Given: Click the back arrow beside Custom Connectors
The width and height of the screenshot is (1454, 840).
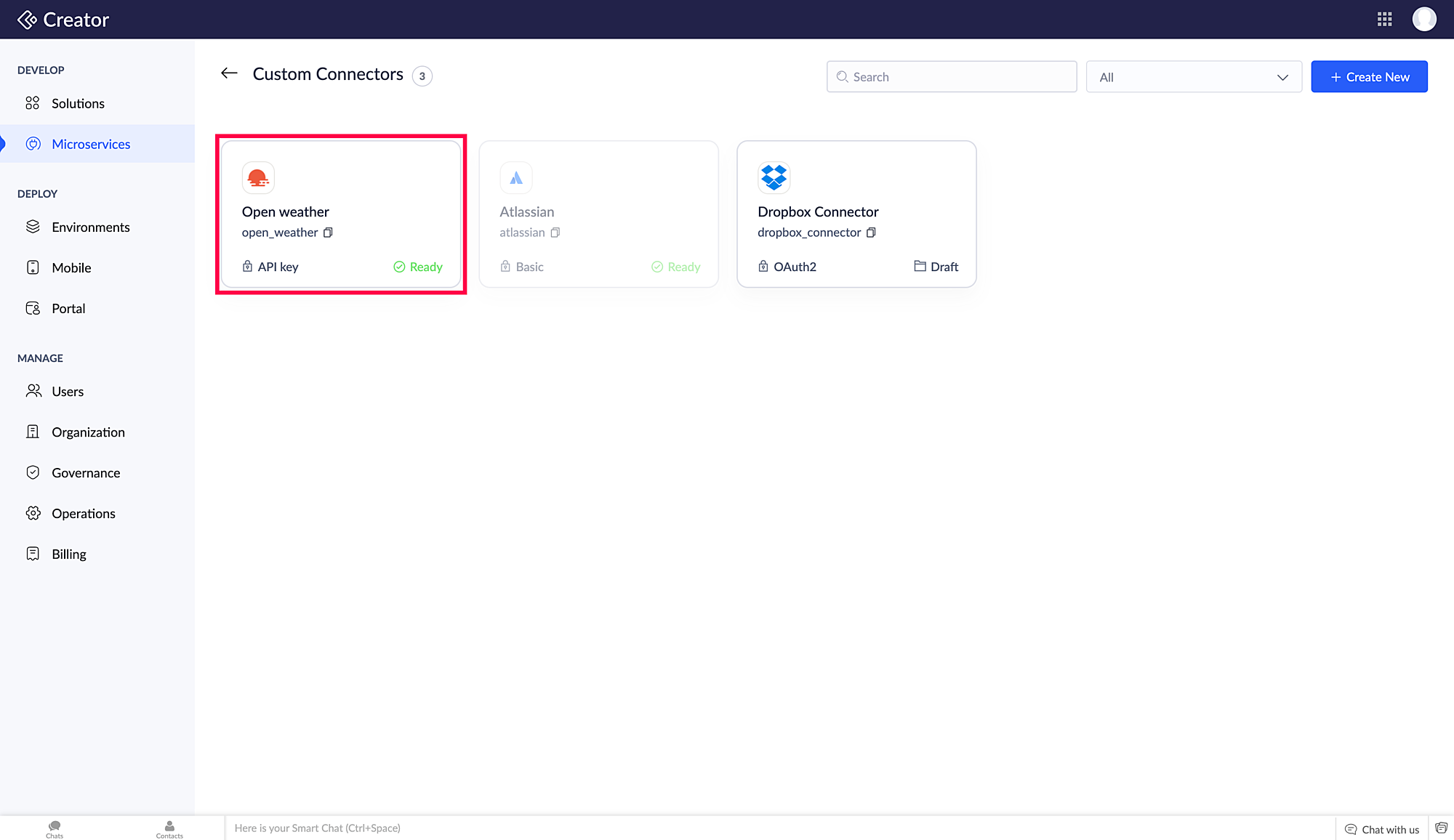Looking at the screenshot, I should point(229,73).
